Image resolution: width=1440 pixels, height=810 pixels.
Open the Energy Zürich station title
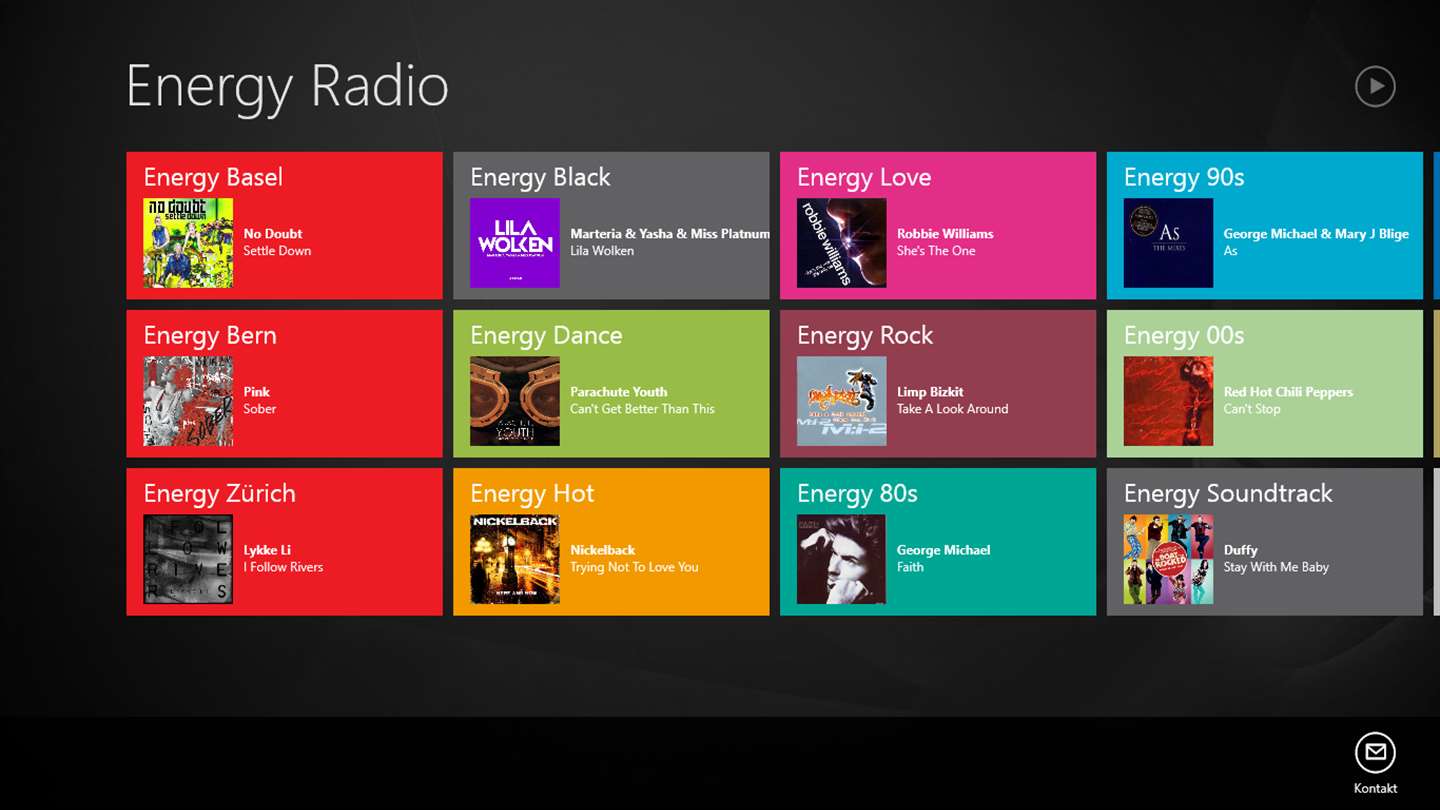220,494
